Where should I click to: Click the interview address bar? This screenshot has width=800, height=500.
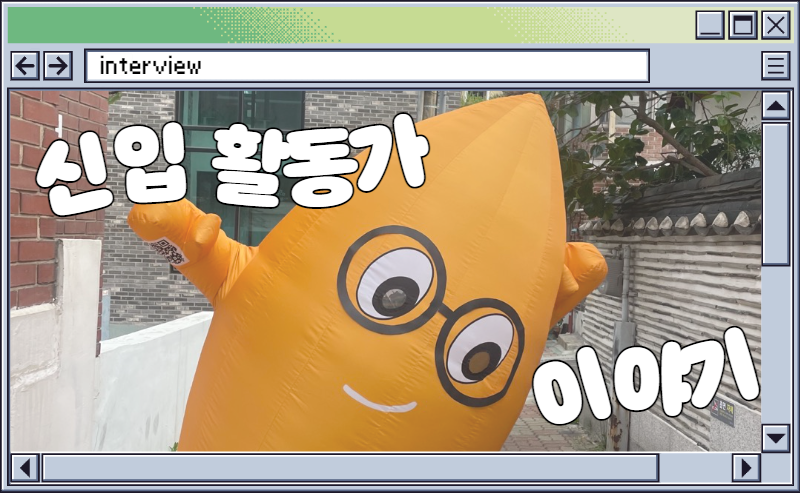(x=367, y=65)
